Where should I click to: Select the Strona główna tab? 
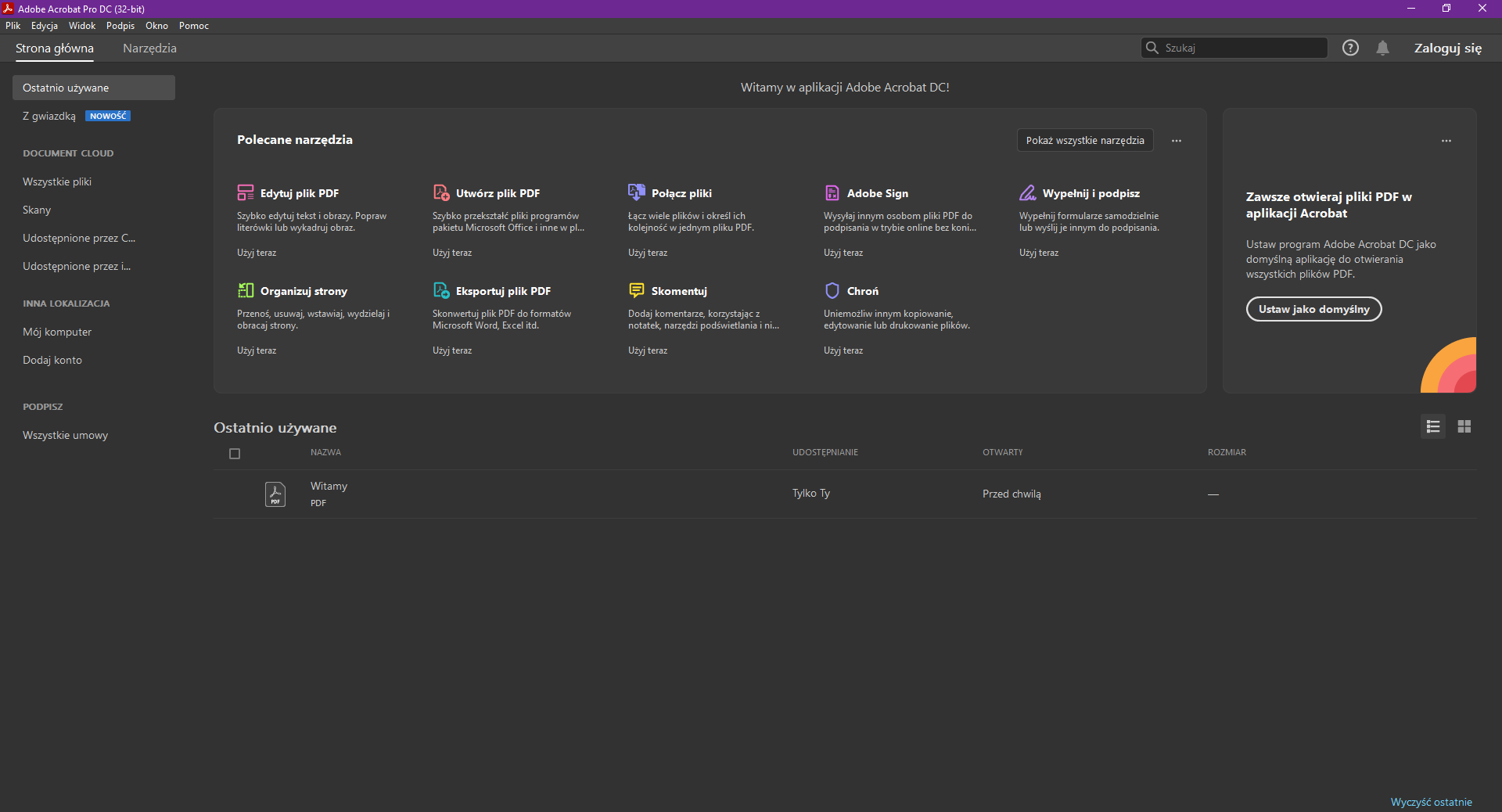click(x=55, y=49)
